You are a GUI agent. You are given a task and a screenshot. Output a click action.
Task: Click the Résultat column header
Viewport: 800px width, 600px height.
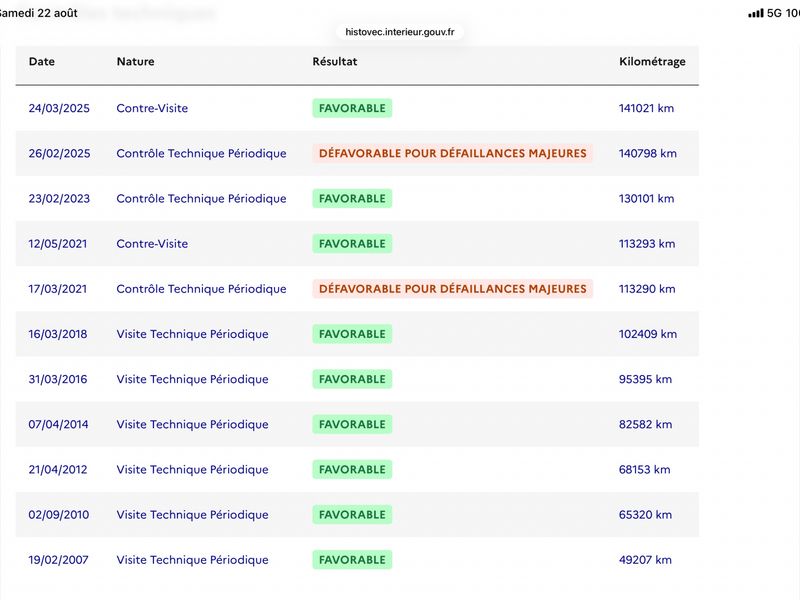tap(335, 62)
